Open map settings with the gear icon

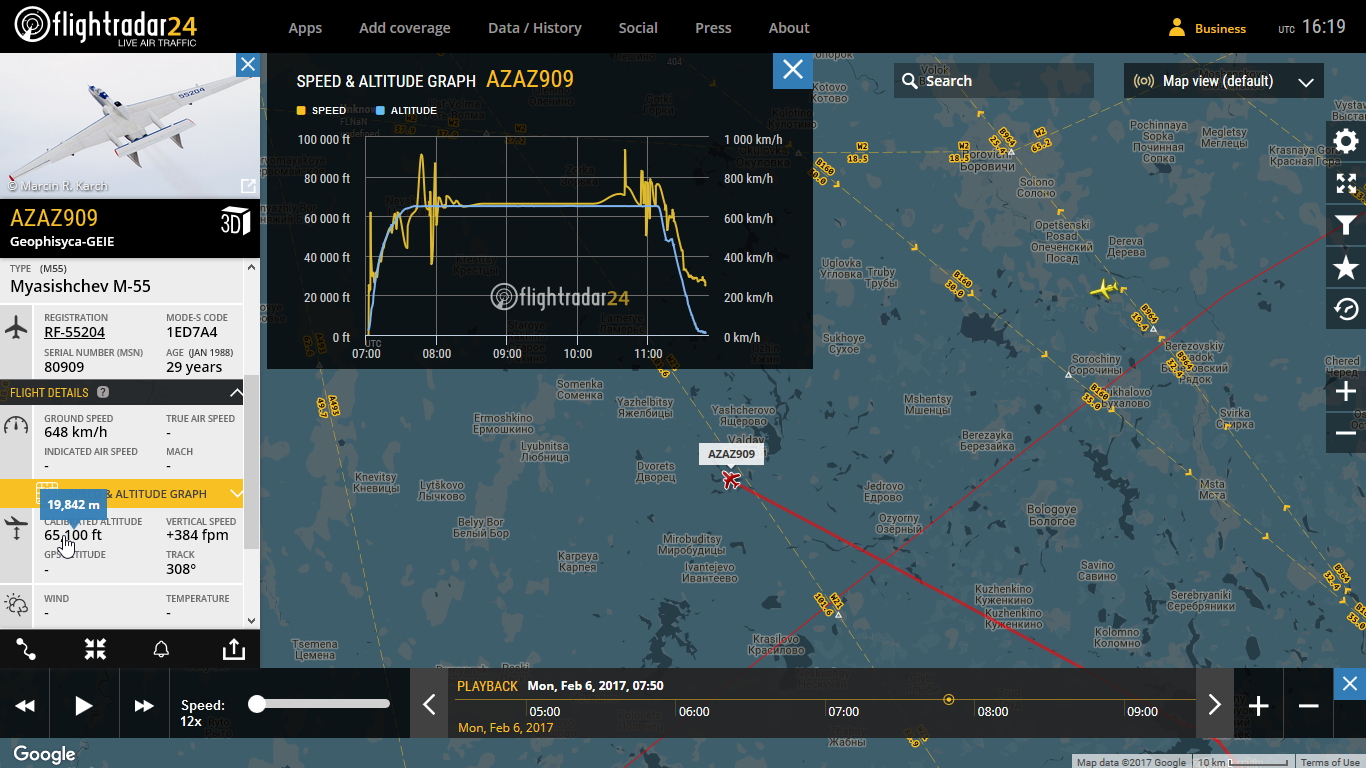click(x=1346, y=141)
